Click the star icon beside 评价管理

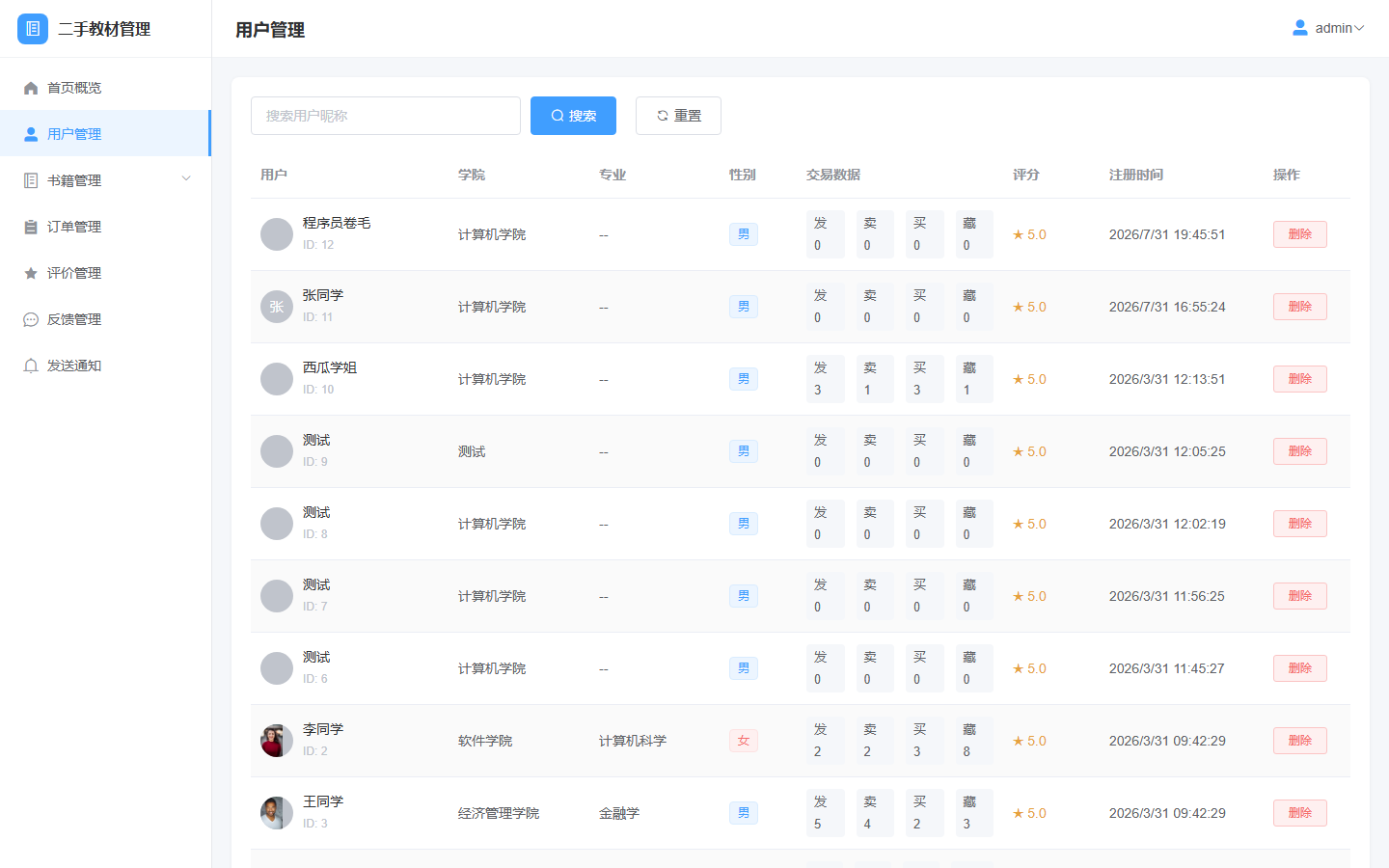point(31,273)
